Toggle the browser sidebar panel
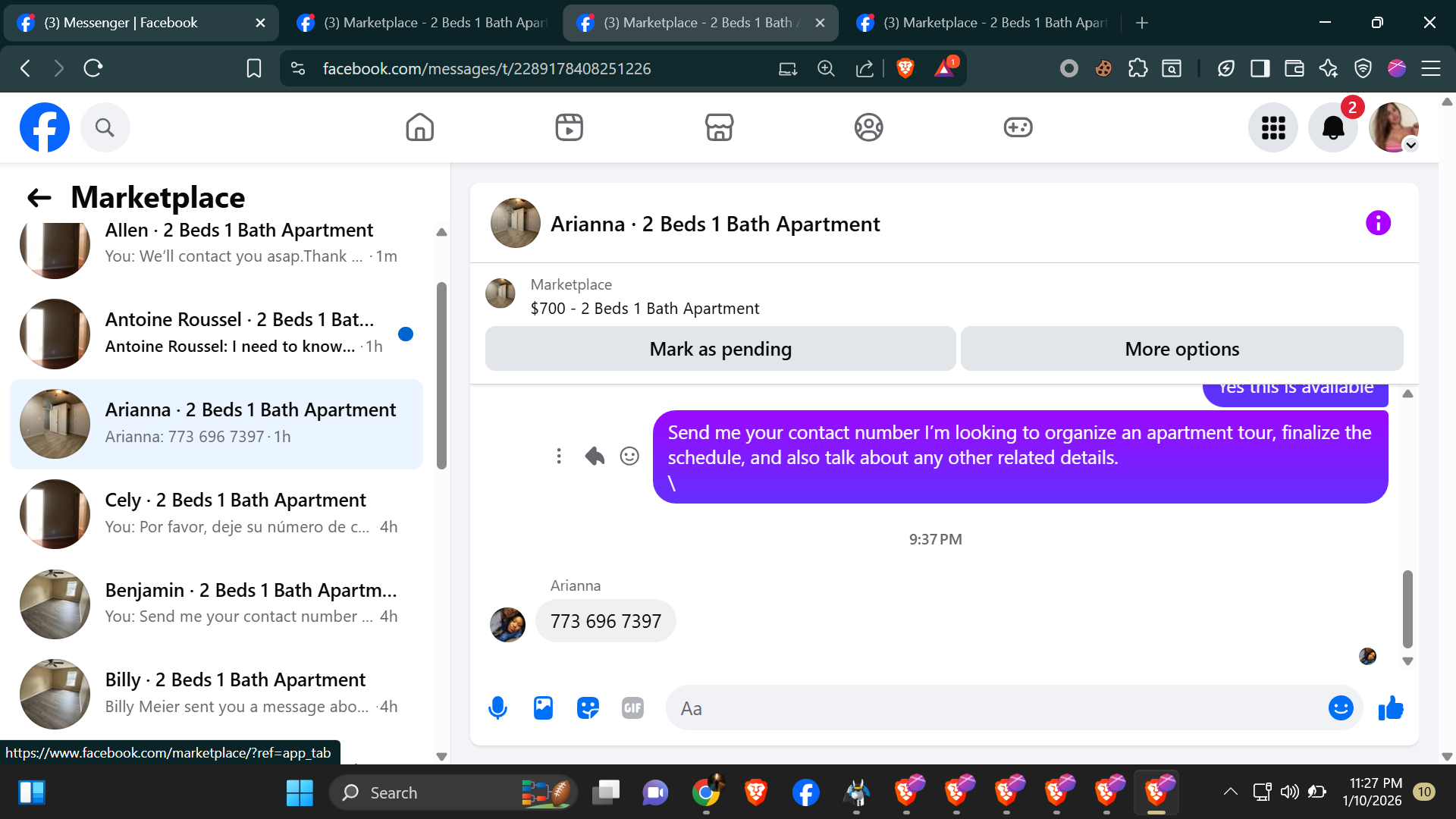 pos(1260,68)
